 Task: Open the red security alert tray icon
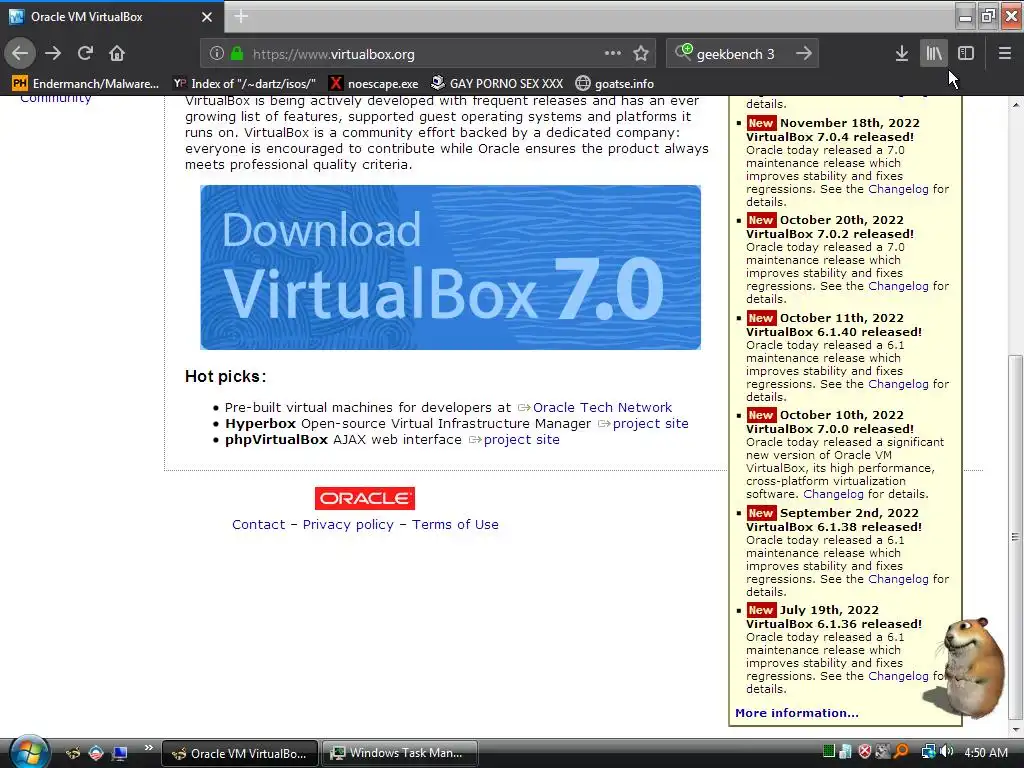point(865,752)
